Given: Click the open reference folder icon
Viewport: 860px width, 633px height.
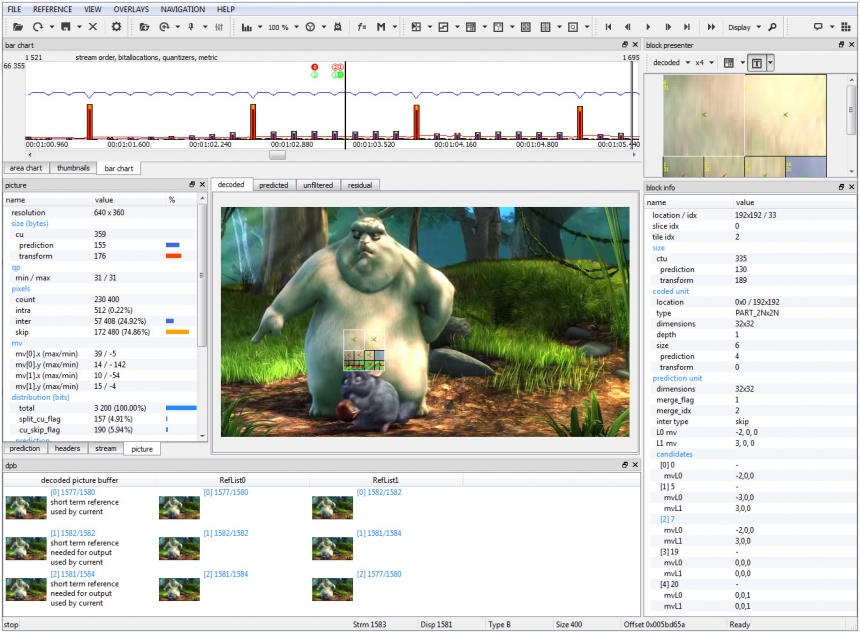Looking at the screenshot, I should (144, 27).
